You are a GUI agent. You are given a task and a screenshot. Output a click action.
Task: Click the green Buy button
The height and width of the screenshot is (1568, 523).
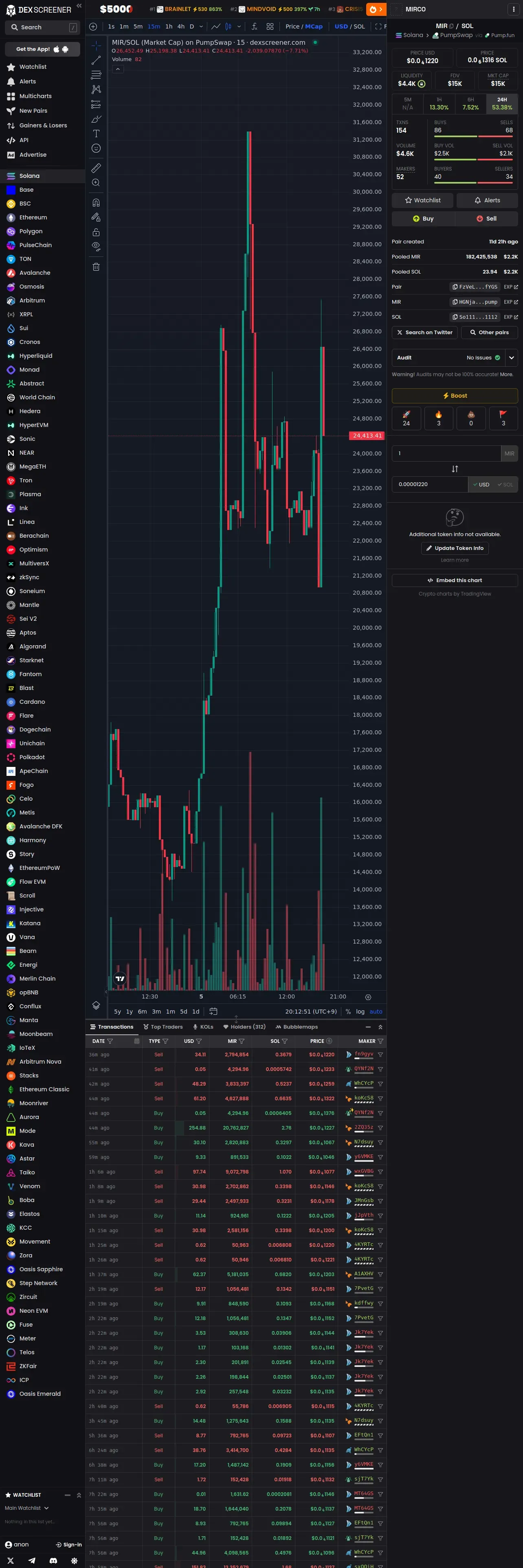[423, 219]
